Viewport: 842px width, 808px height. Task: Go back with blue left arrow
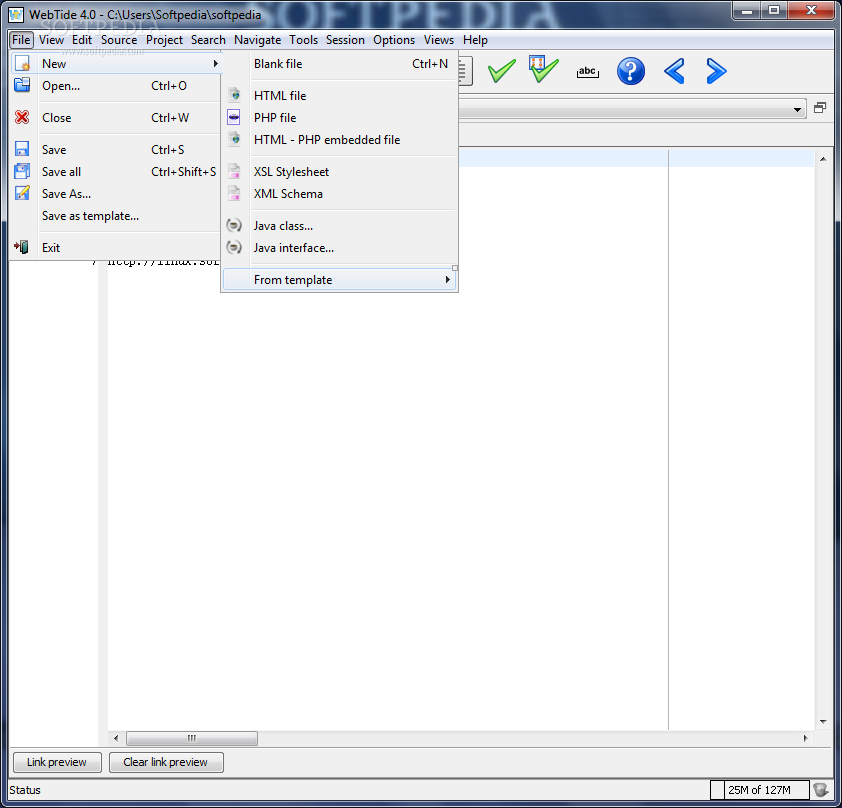click(x=674, y=71)
